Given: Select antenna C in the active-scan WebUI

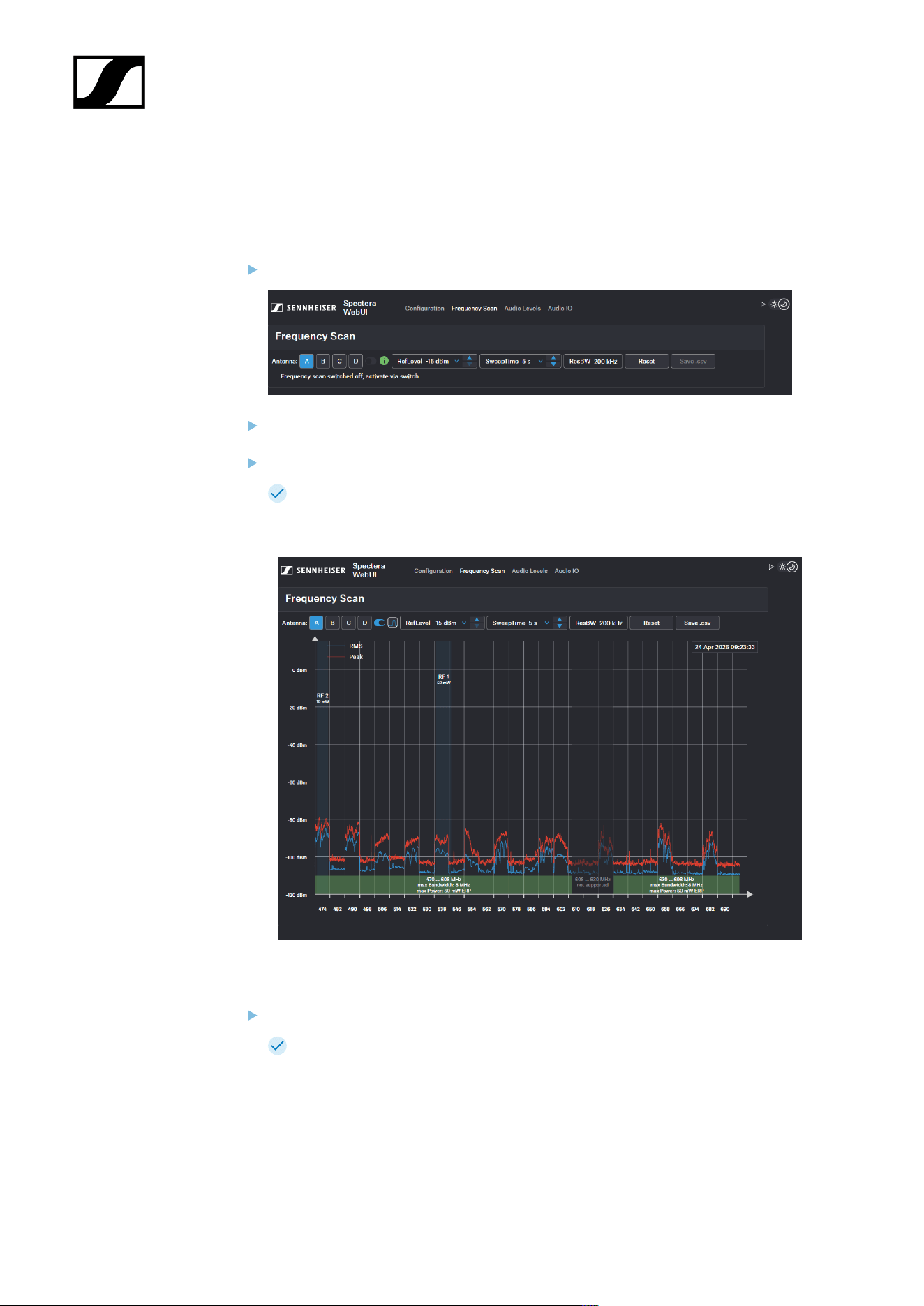Looking at the screenshot, I should pyautogui.click(x=348, y=623).
